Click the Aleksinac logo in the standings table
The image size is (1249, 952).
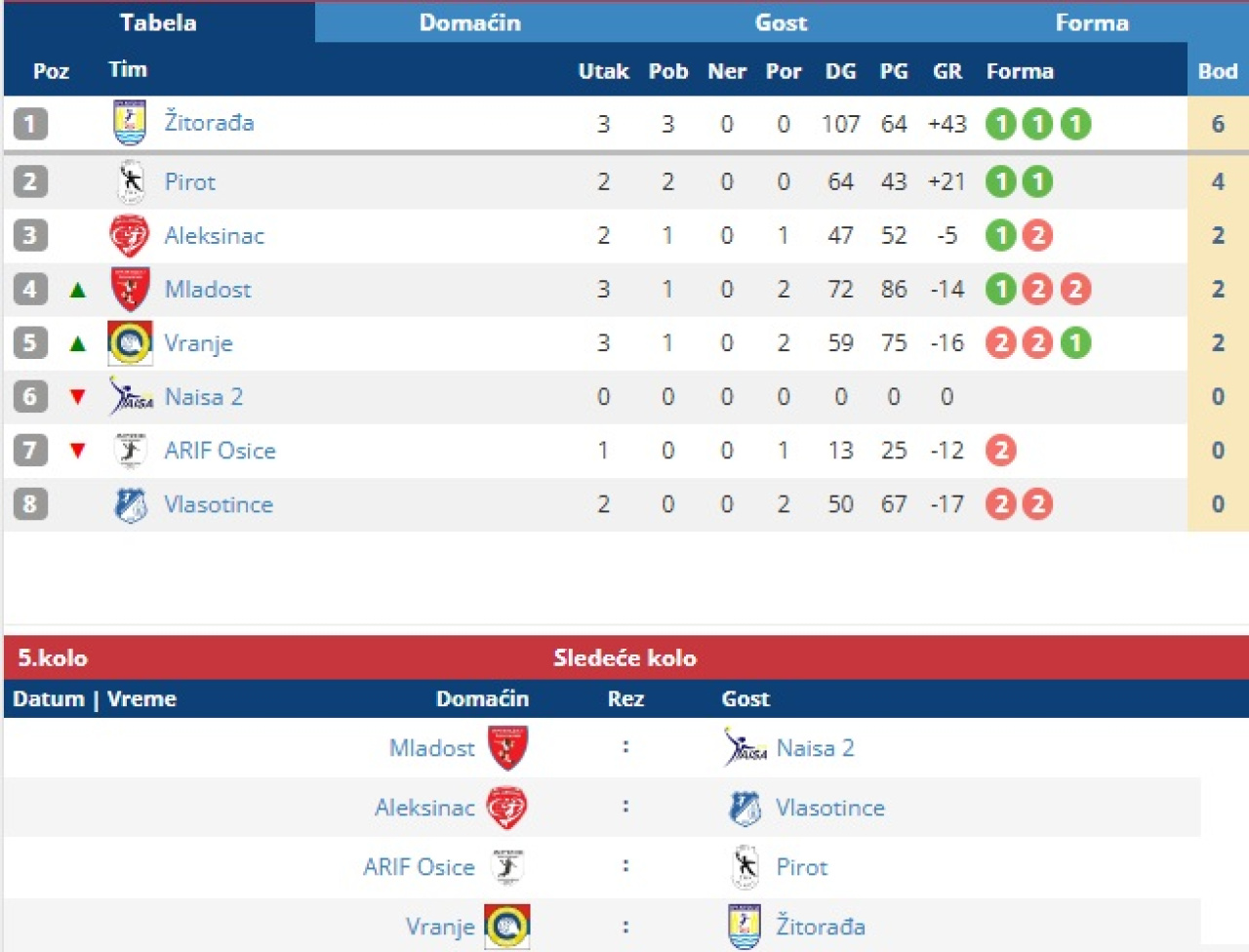click(129, 236)
